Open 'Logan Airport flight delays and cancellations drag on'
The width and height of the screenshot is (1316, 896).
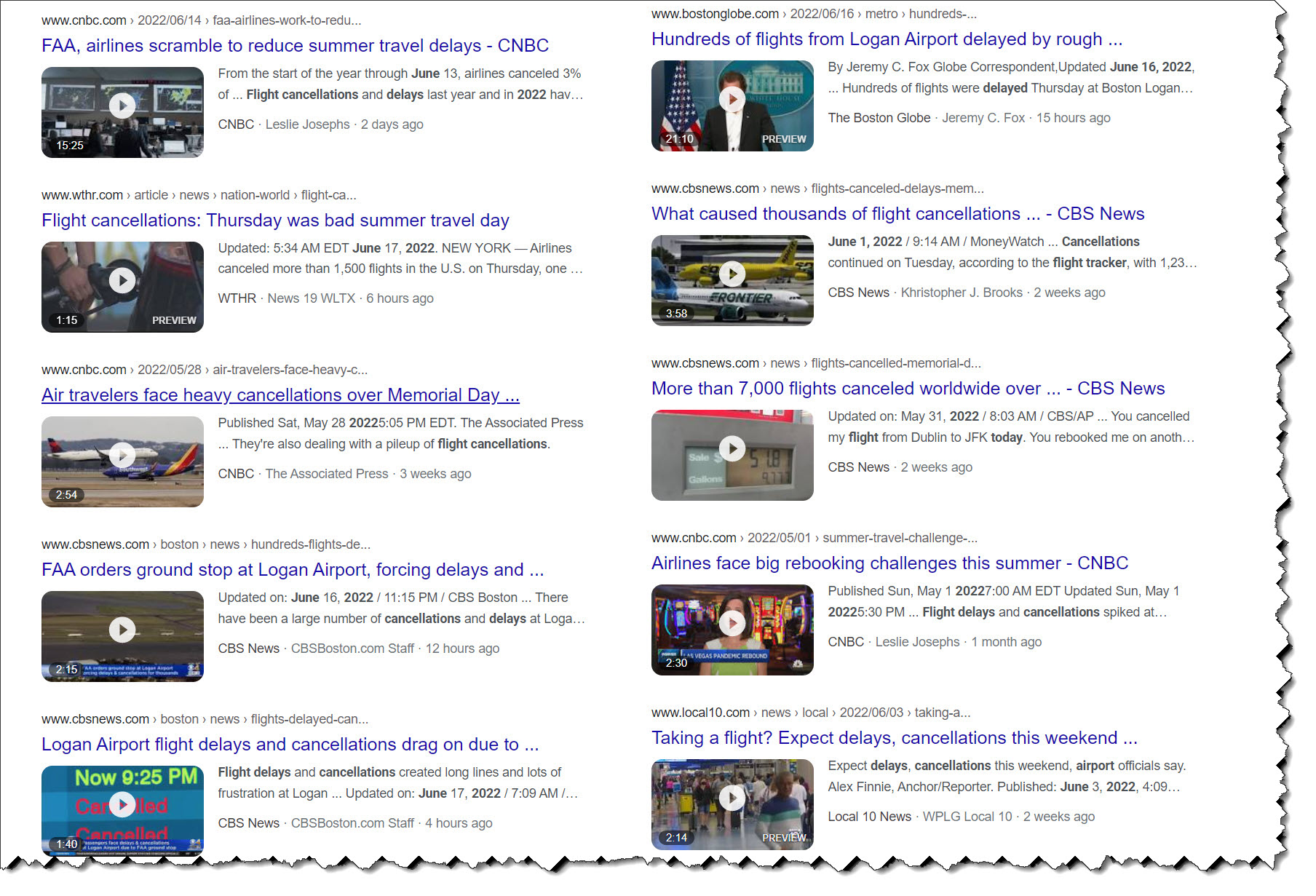click(x=290, y=745)
